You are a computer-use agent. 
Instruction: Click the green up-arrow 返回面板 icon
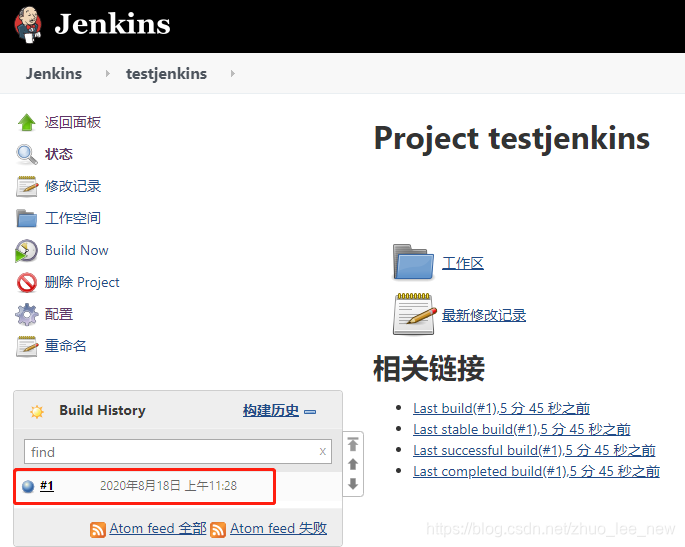pos(27,122)
